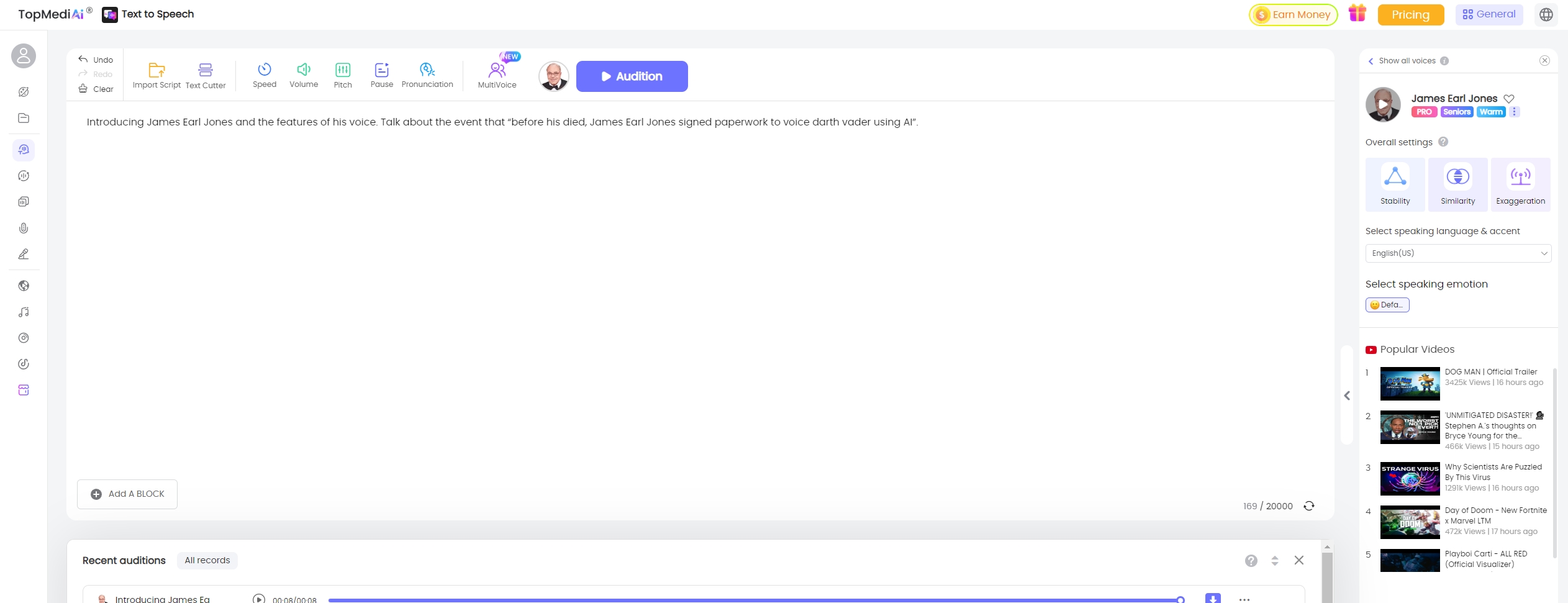Open the pen-and-edit sidebar icon

point(24,254)
